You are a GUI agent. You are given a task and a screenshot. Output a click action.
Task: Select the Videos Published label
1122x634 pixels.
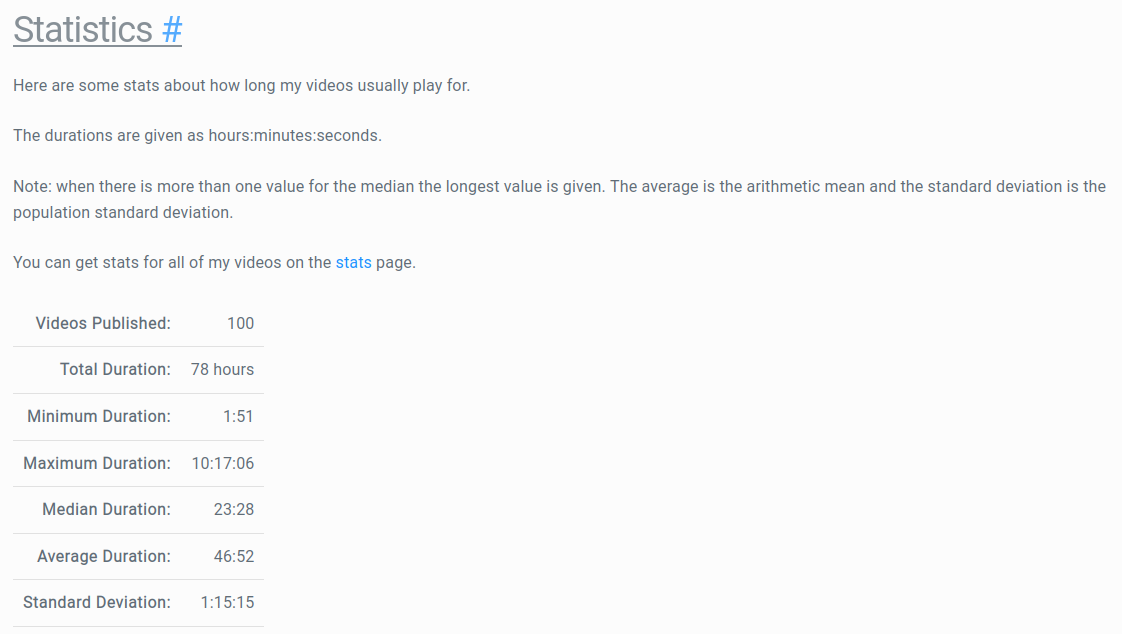click(103, 323)
